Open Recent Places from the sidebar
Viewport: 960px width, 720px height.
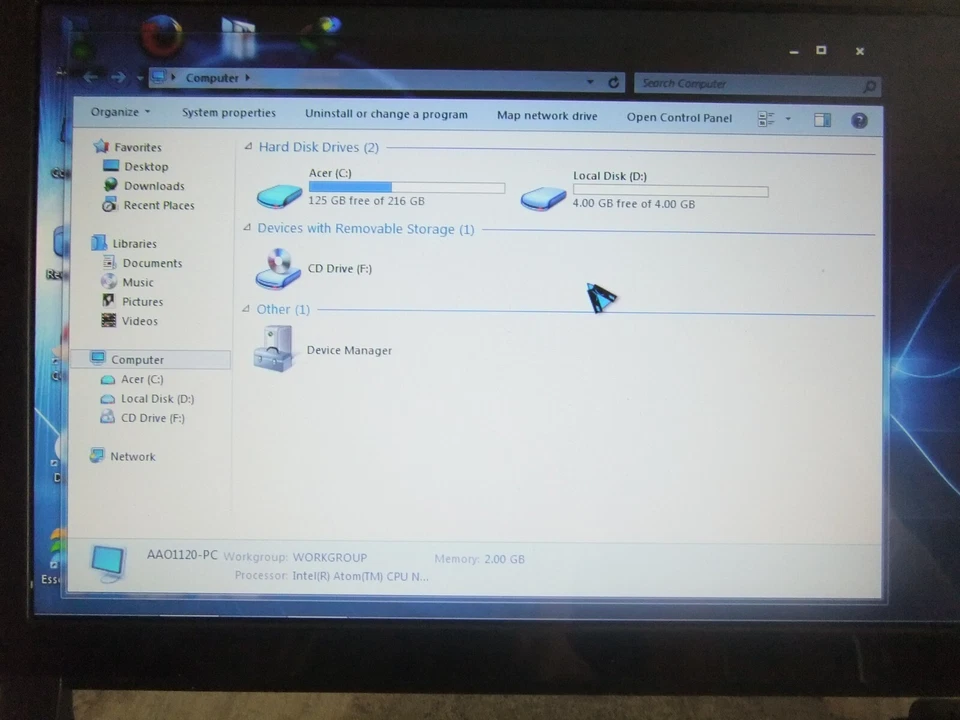159,205
